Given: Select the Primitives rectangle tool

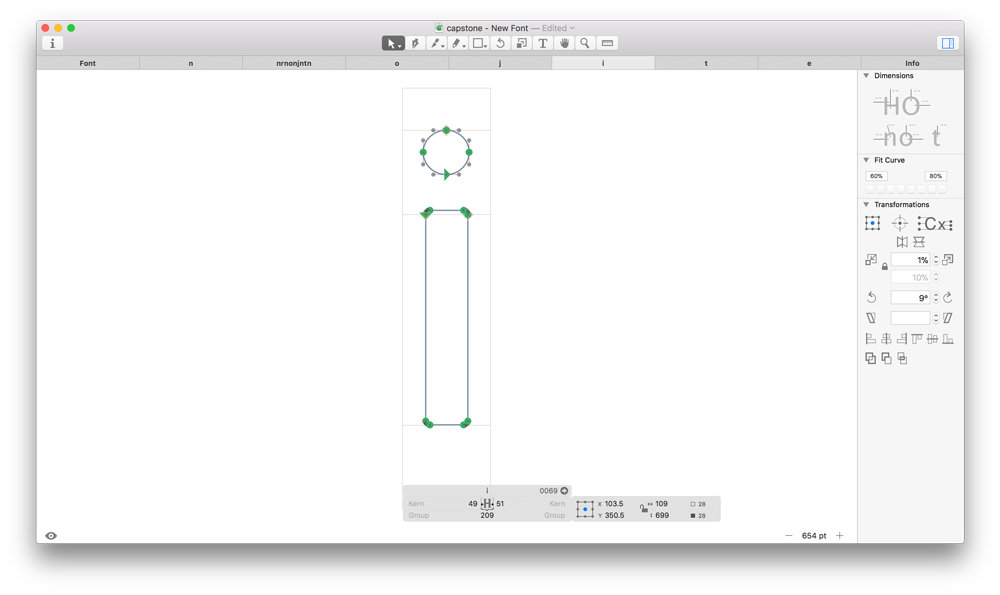Looking at the screenshot, I should click(x=478, y=43).
